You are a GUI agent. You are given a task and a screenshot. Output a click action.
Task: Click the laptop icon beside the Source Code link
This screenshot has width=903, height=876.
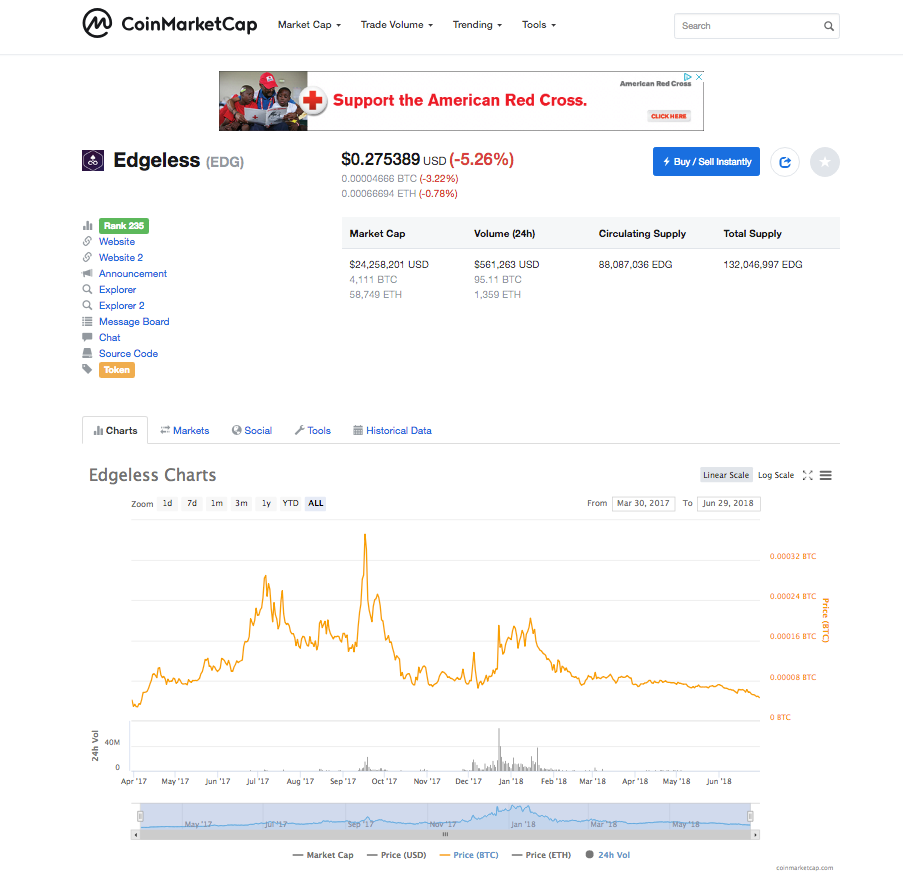88,353
